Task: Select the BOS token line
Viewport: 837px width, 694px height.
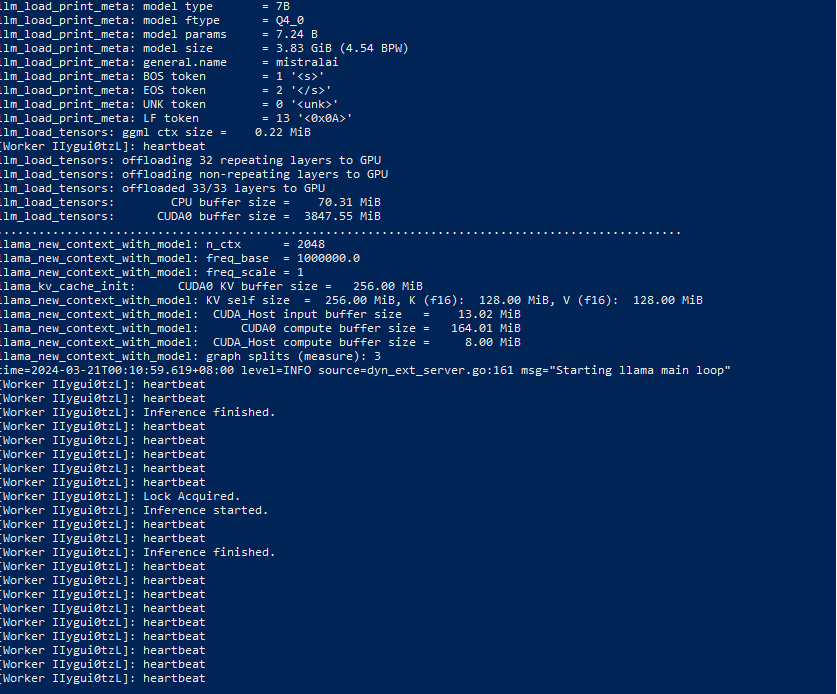Action: (x=162, y=76)
